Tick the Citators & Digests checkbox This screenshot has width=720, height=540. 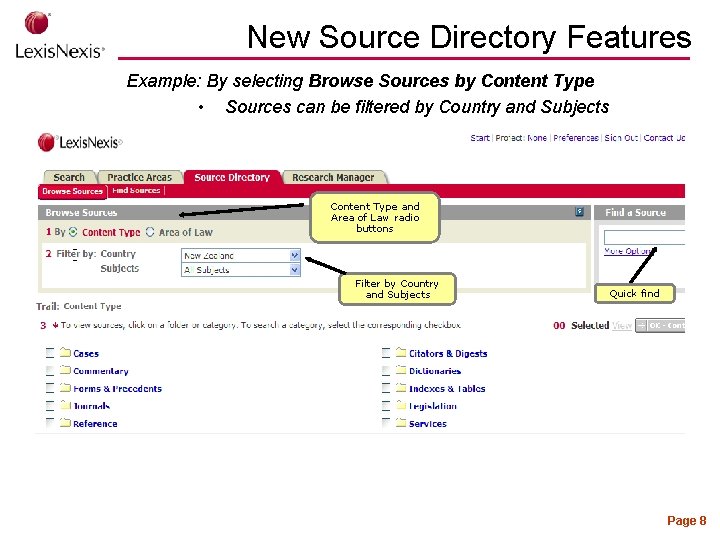tap(386, 353)
